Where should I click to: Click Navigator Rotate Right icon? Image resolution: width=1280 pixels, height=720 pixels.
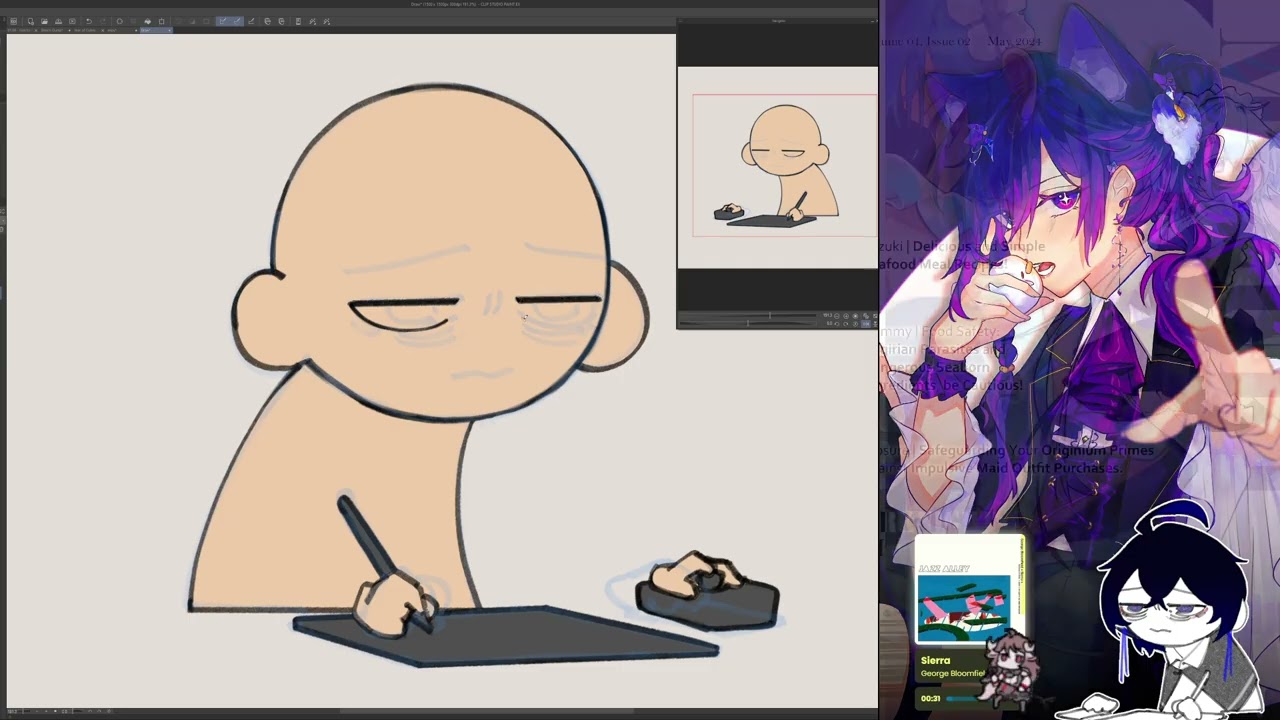click(846, 324)
